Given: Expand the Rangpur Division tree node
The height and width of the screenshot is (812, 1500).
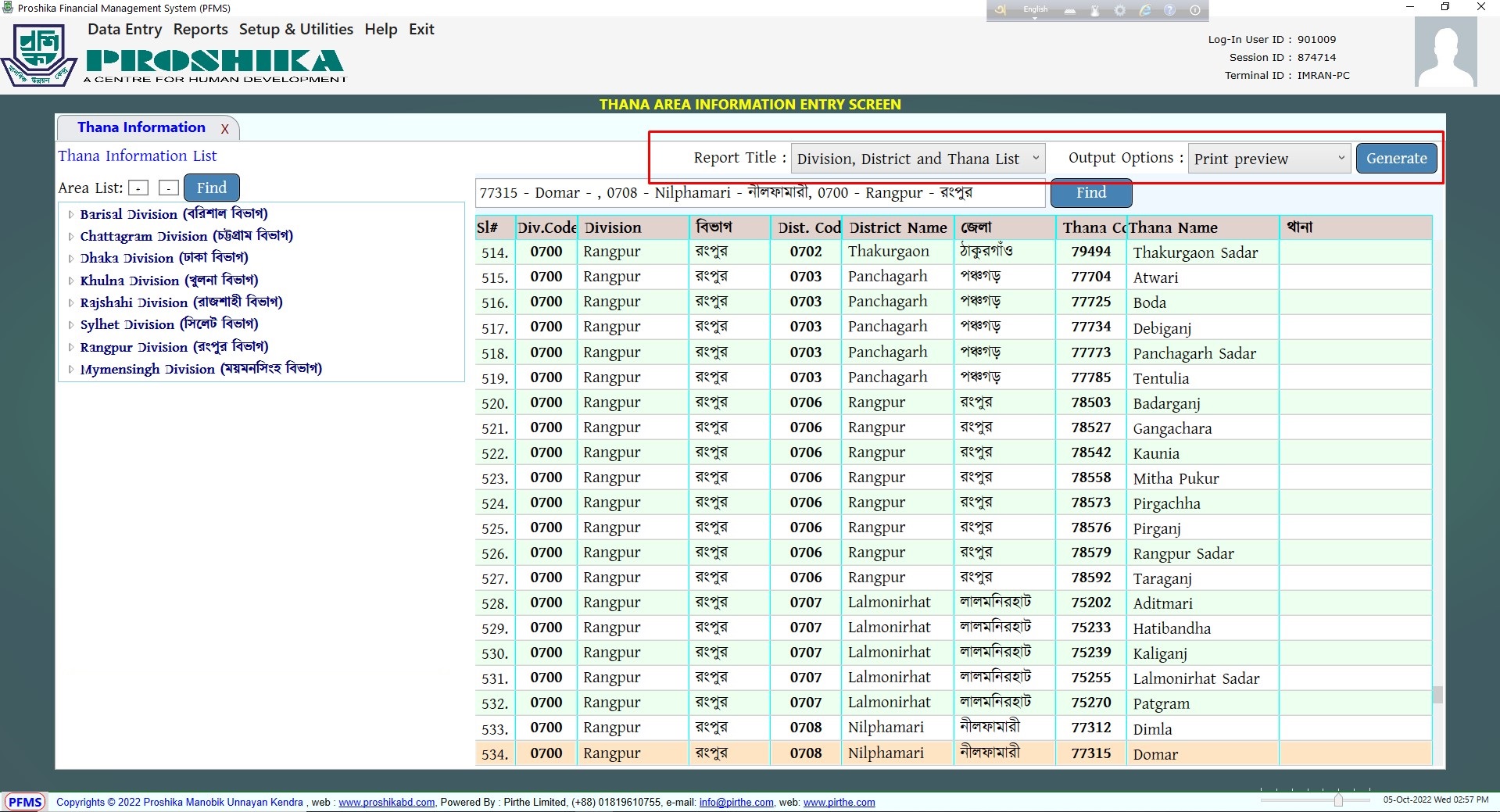Looking at the screenshot, I should pos(71,347).
